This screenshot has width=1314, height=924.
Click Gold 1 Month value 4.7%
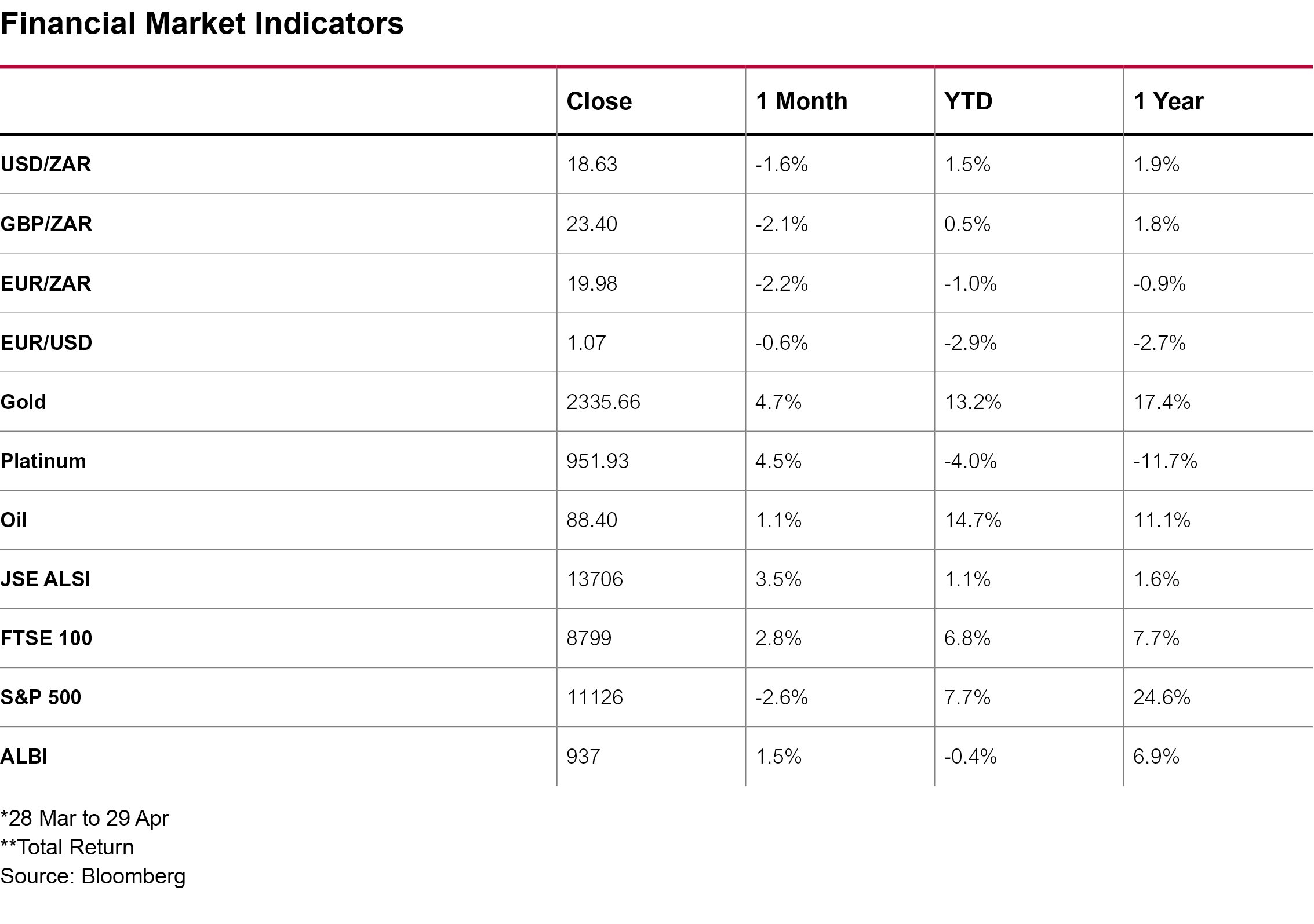tap(778, 402)
